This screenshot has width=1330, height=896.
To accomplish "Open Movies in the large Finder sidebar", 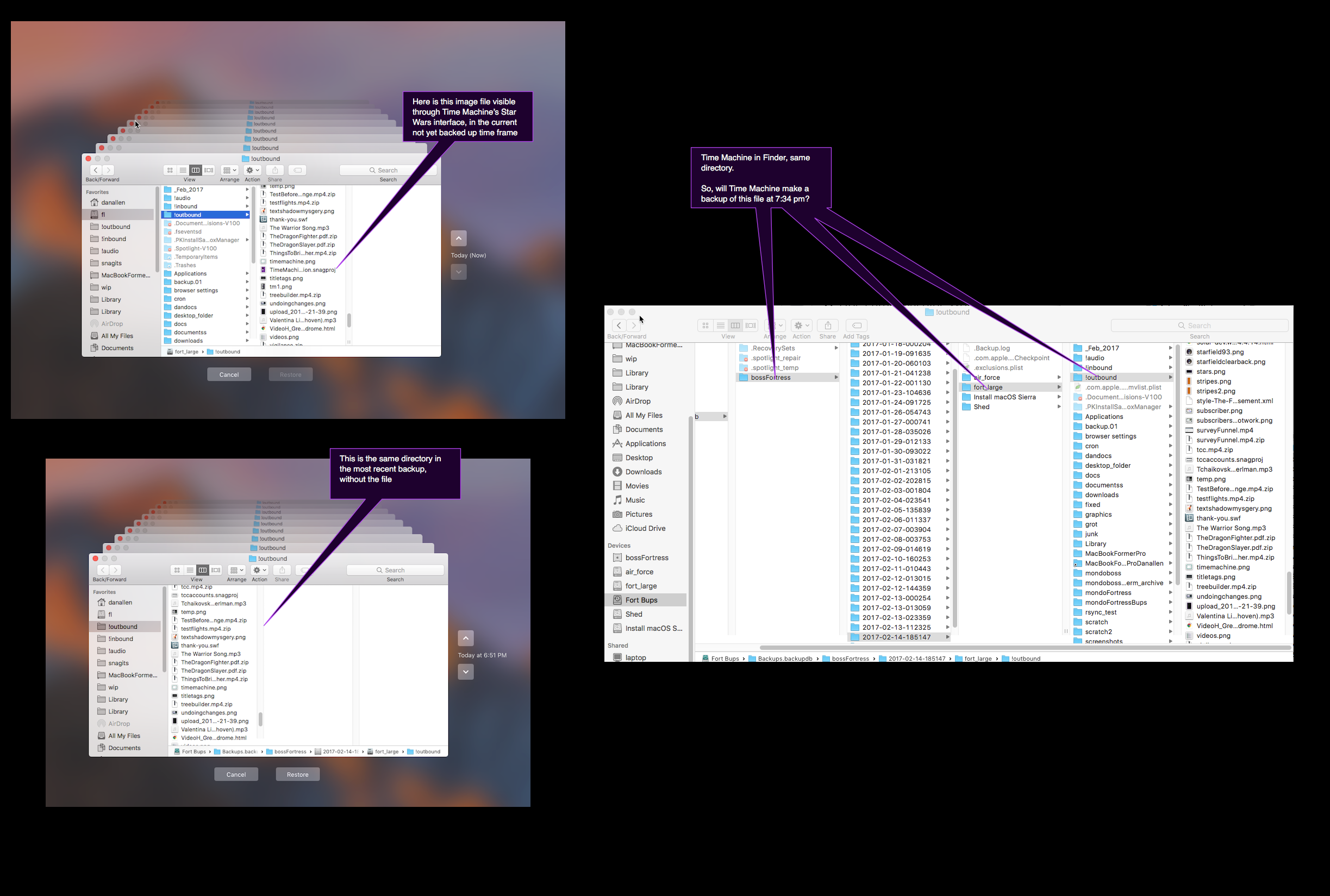I will pos(636,486).
